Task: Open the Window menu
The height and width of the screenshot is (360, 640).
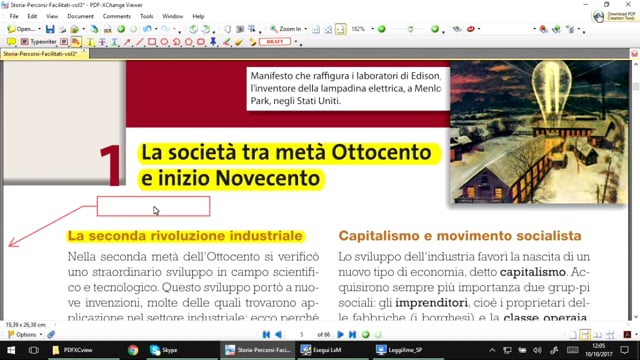Action: click(173, 16)
